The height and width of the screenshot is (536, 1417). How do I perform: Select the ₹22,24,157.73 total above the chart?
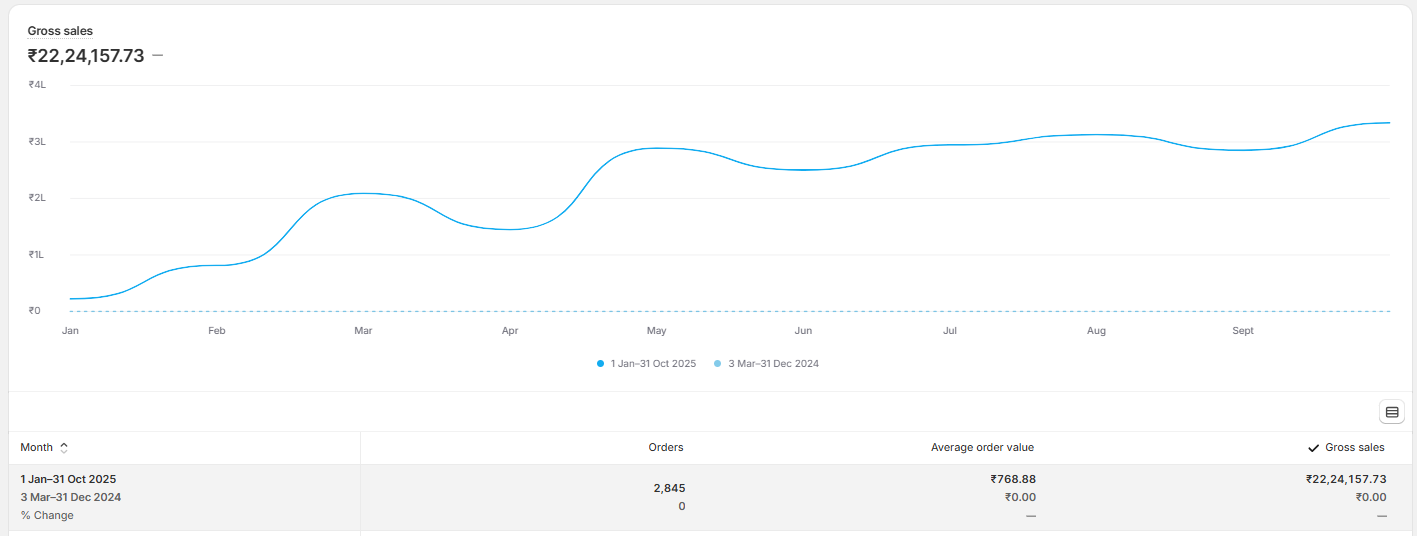pos(86,56)
